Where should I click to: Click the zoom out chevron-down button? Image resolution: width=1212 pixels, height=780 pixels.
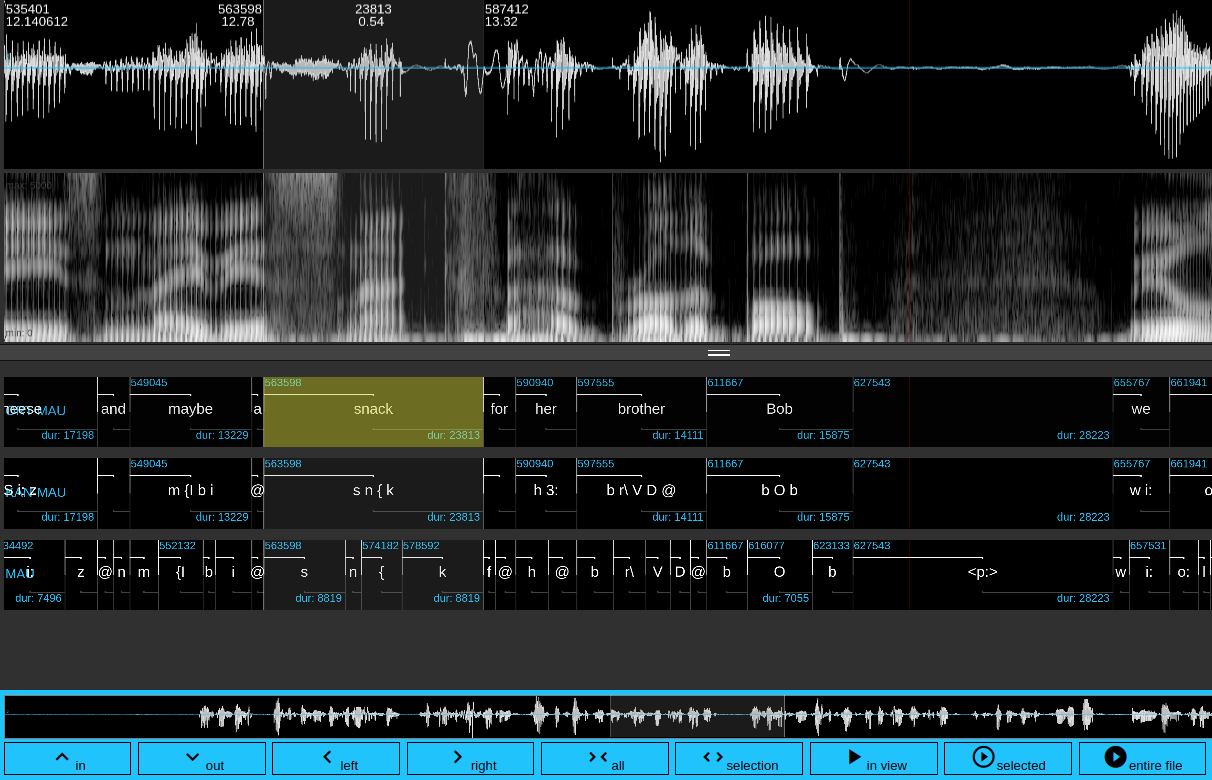pyautogui.click(x=201, y=758)
